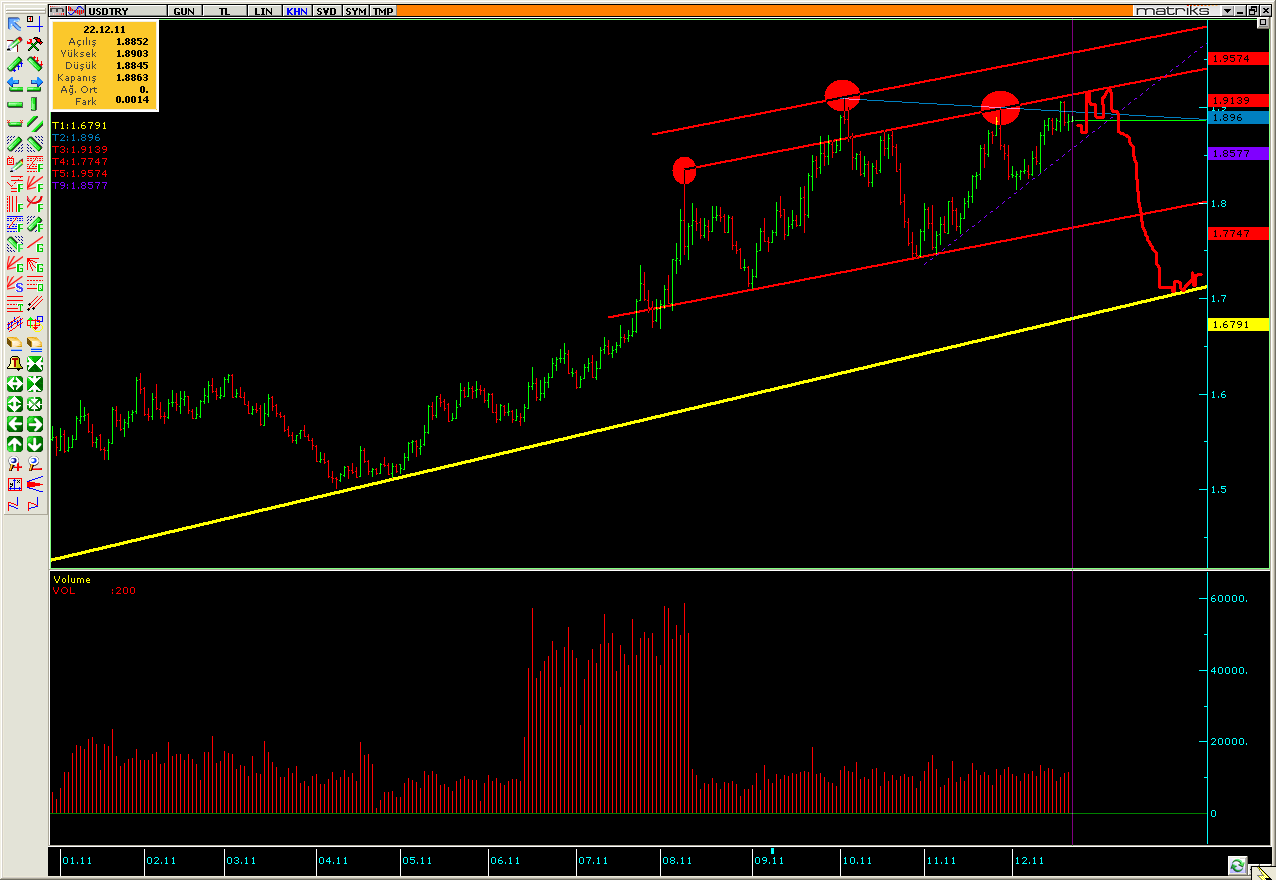Image resolution: width=1276 pixels, height=880 pixels.
Task: Click the T1:1.6791 trend label
Action: pyautogui.click(x=80, y=126)
